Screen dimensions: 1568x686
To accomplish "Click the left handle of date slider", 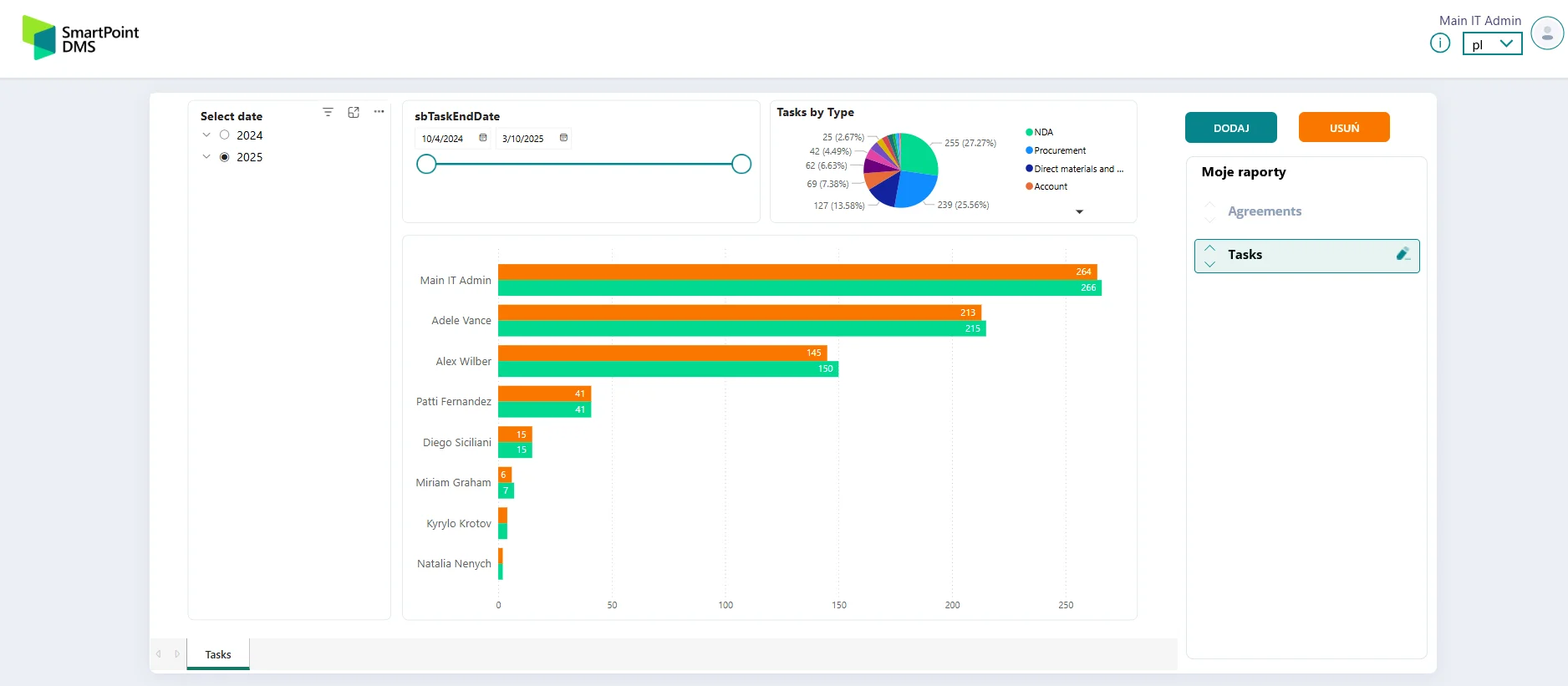I will 426,165.
